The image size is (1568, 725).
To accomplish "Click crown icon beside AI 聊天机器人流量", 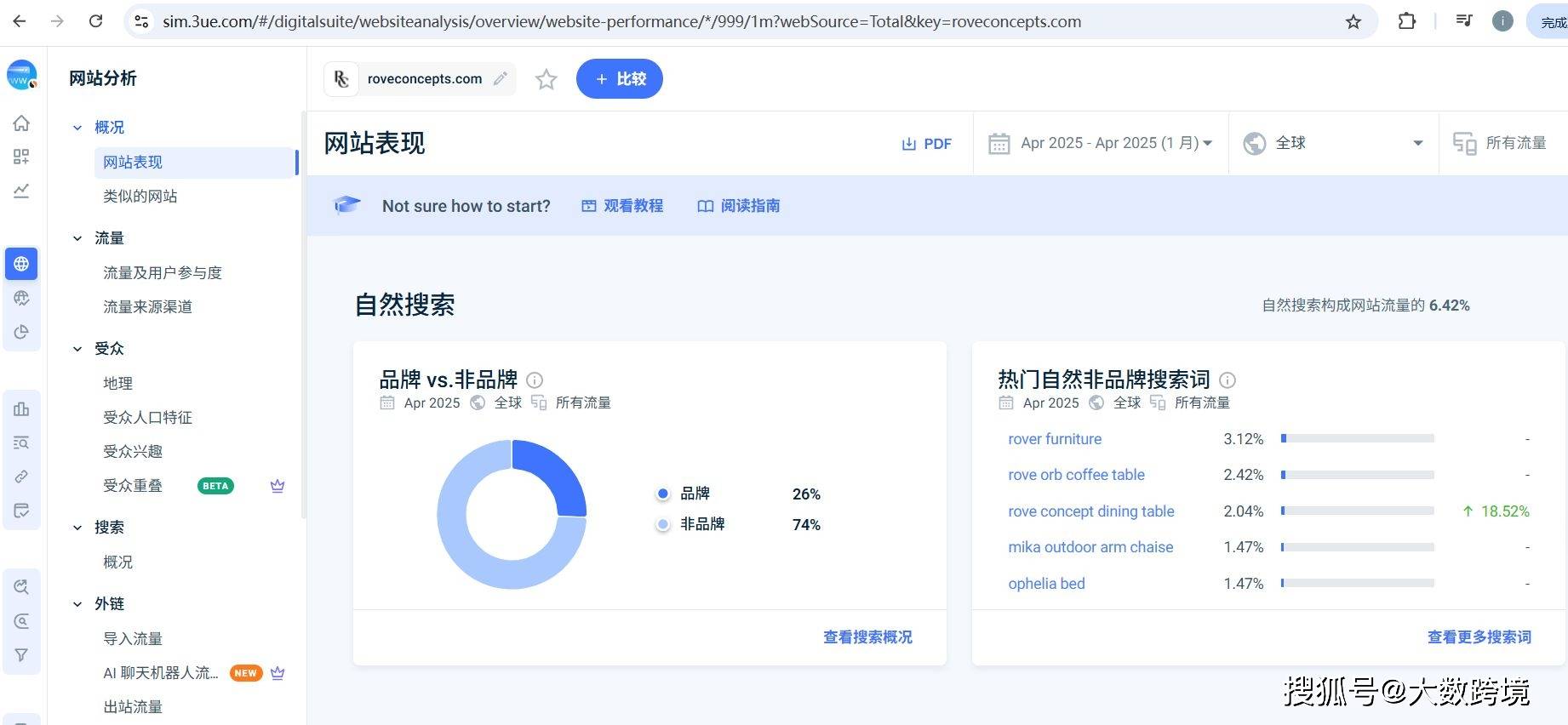I will click(x=278, y=673).
